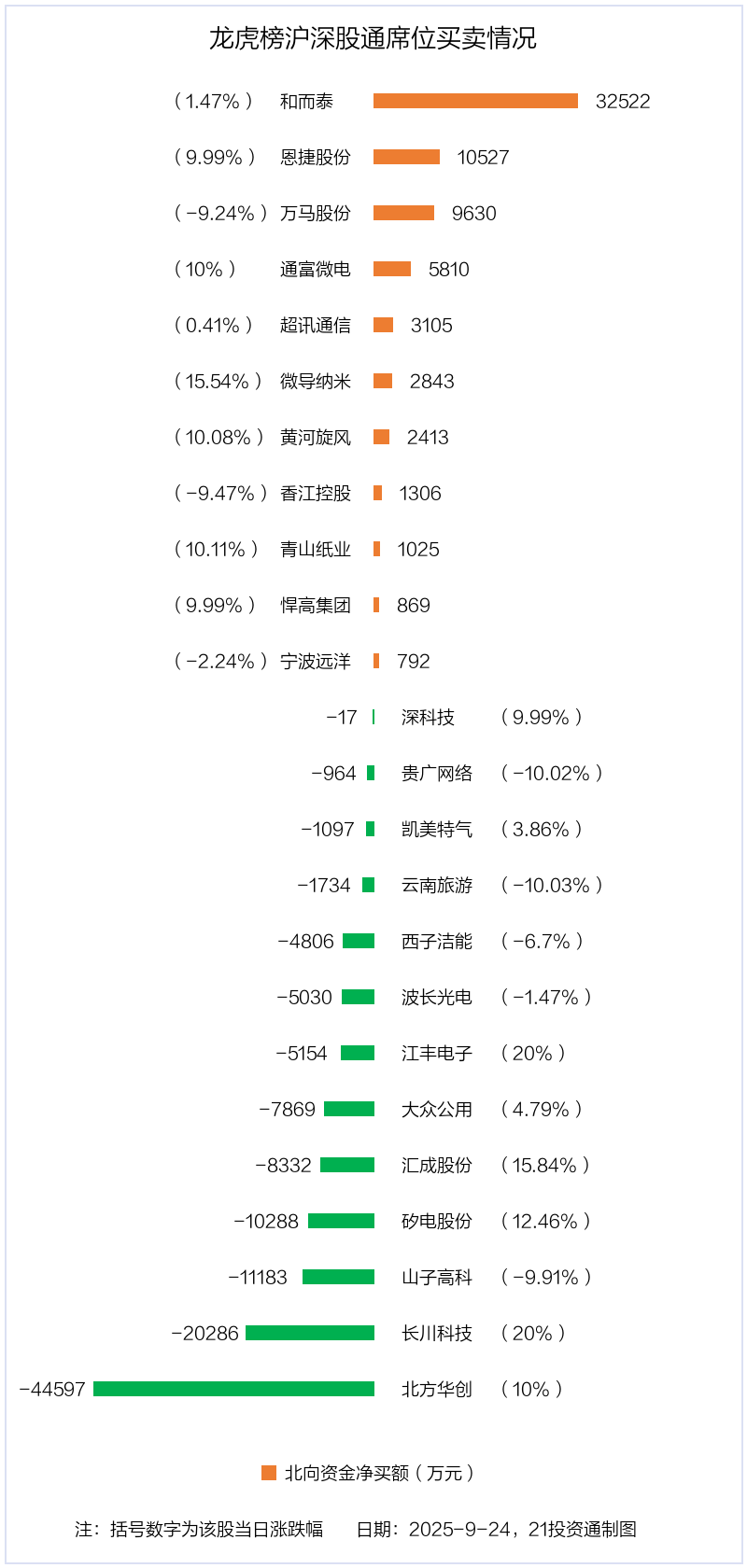The height and width of the screenshot is (1568, 747).
Task: Click the 山子高科 green bar
Action: (338, 1277)
